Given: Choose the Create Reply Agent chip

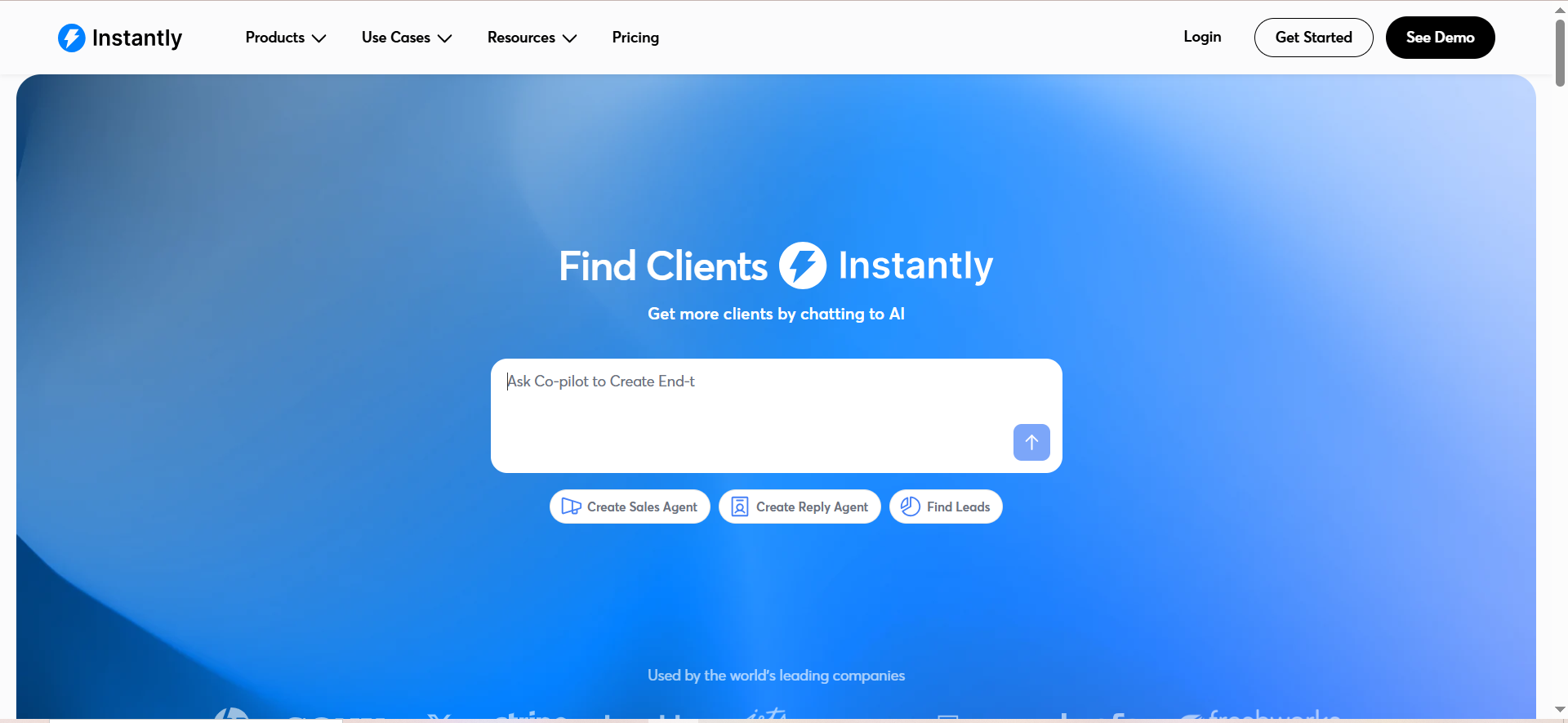Looking at the screenshot, I should (x=800, y=507).
